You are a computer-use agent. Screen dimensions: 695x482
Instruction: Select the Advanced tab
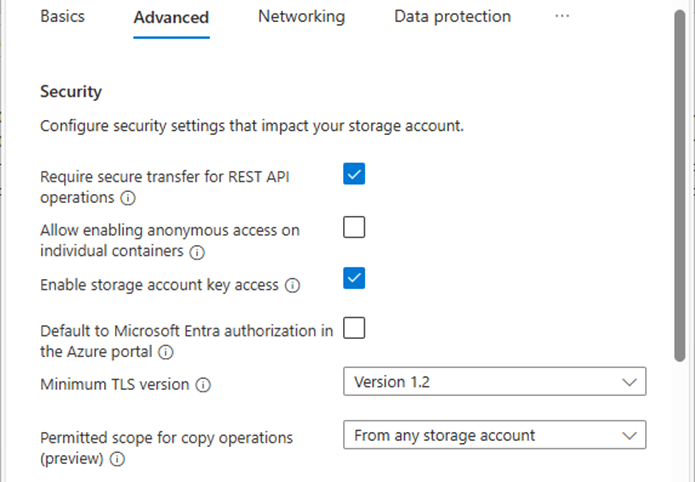[x=172, y=18]
